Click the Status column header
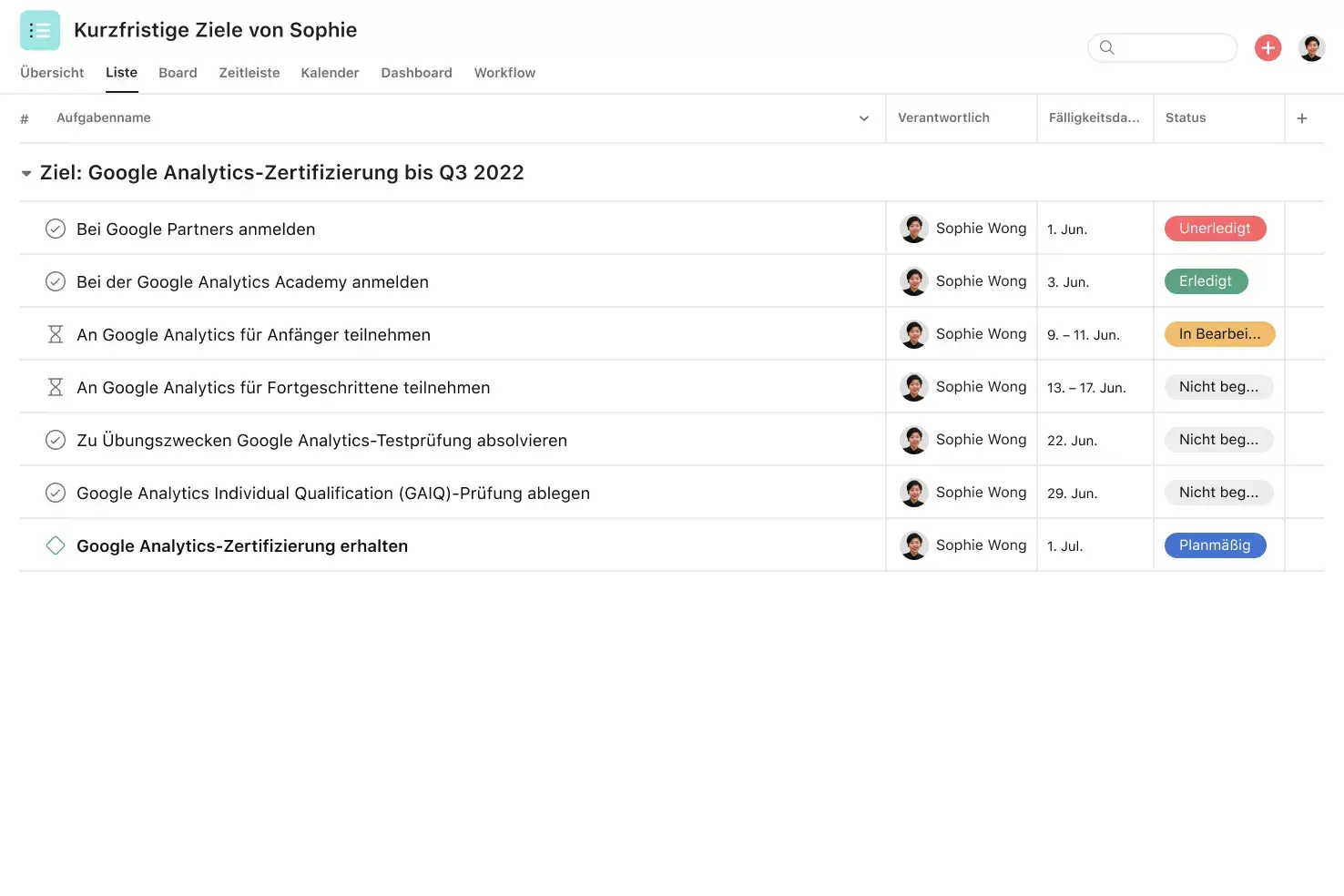The height and width of the screenshot is (896, 1344). tap(1186, 118)
